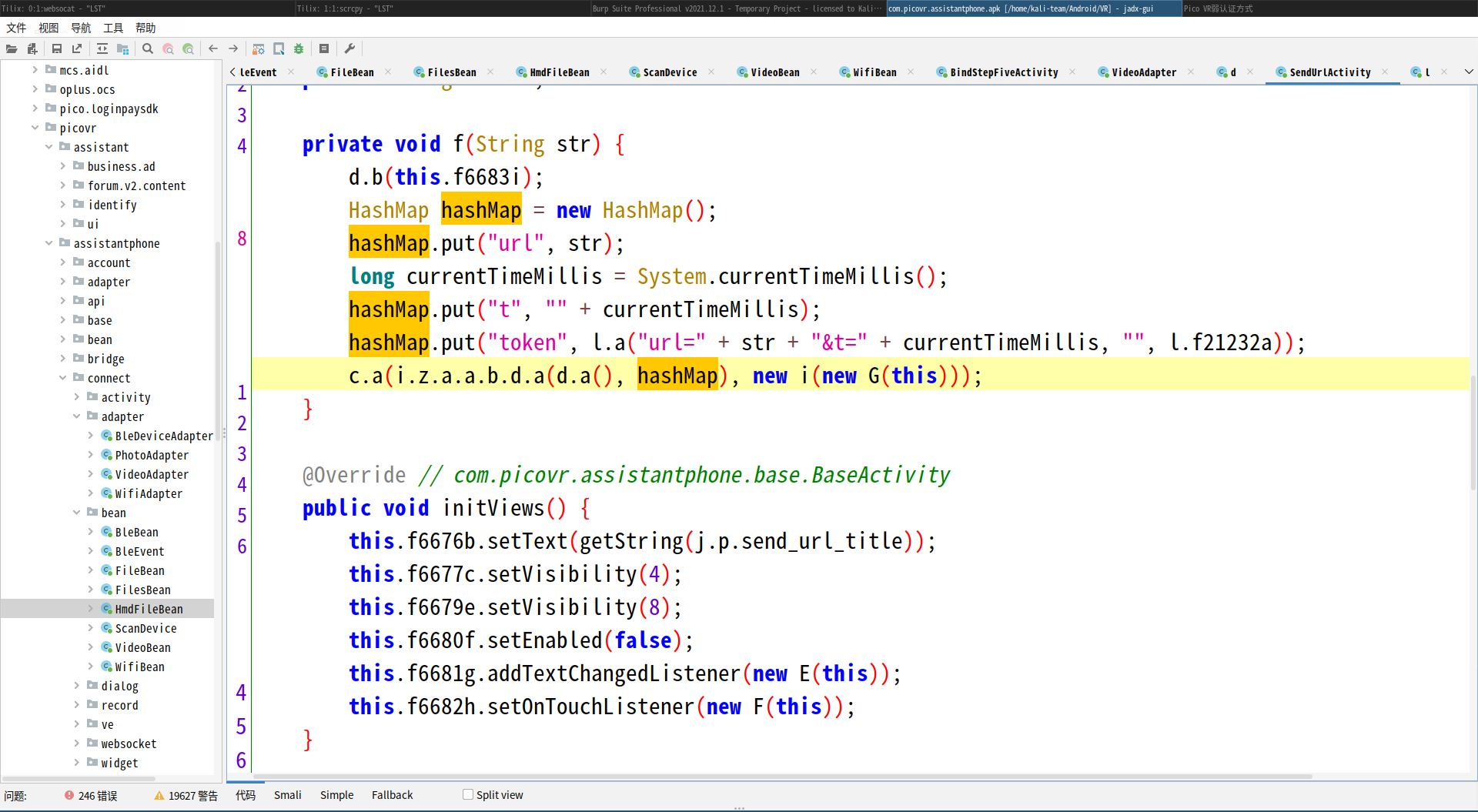The height and width of the screenshot is (812, 1478).
Task: Expand the mcs.aidl package
Action: click(x=35, y=69)
